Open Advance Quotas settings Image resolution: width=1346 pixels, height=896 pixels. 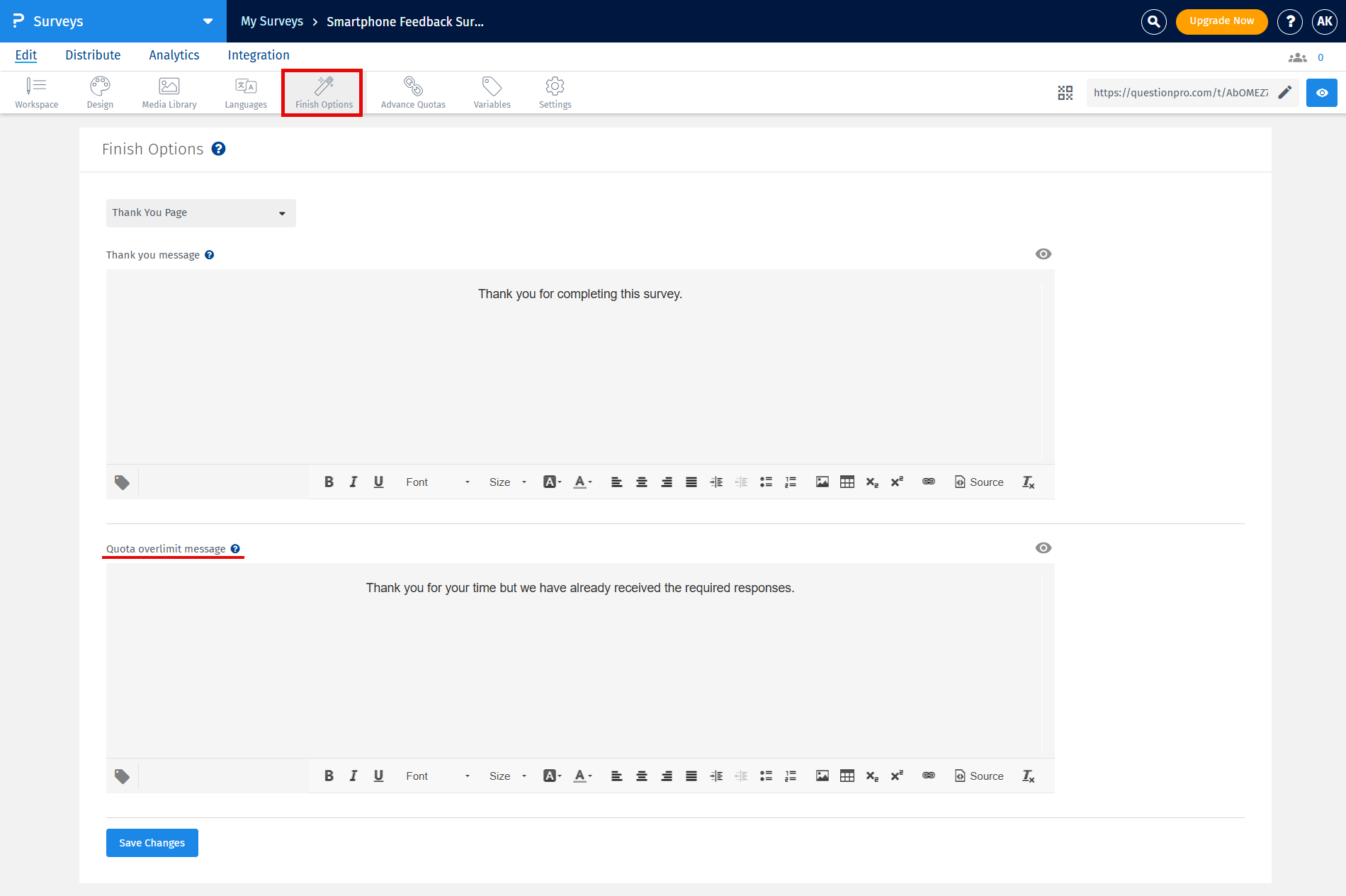tap(413, 92)
